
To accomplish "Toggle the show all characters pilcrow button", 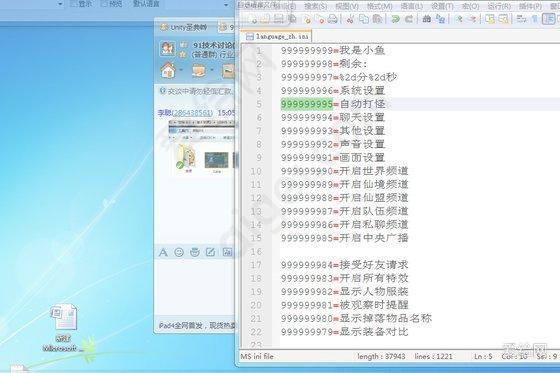I will pyautogui.click(x=535, y=19).
